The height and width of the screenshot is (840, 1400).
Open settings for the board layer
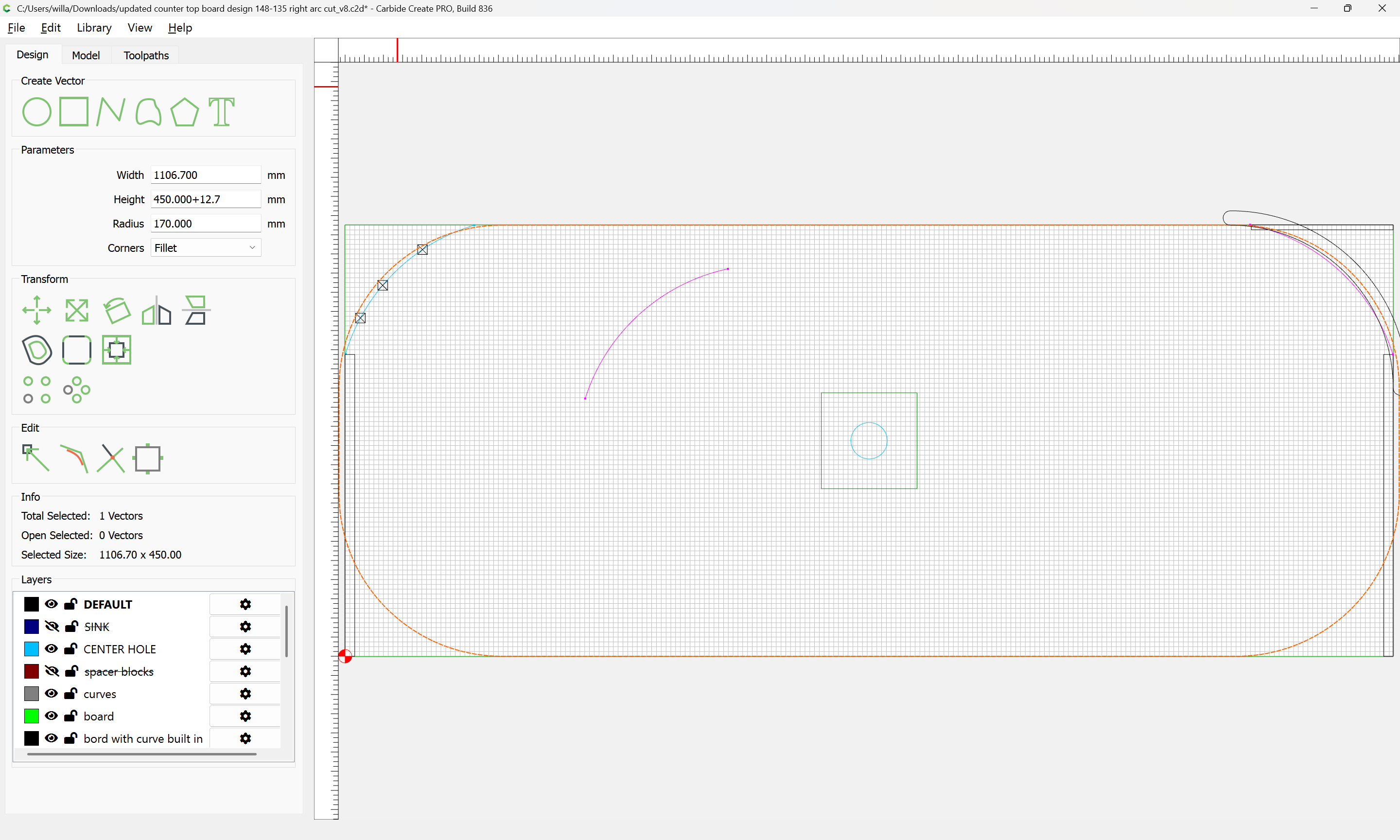245,716
